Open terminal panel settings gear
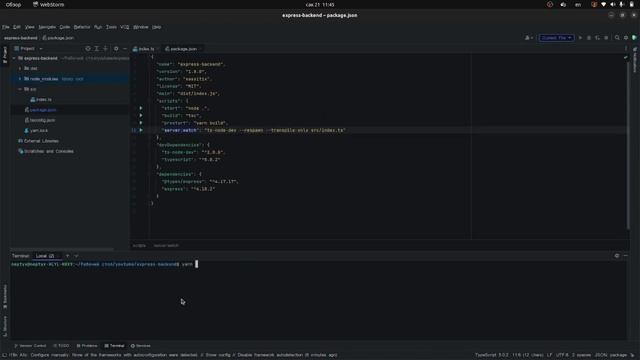640x360 pixels. tap(617, 256)
